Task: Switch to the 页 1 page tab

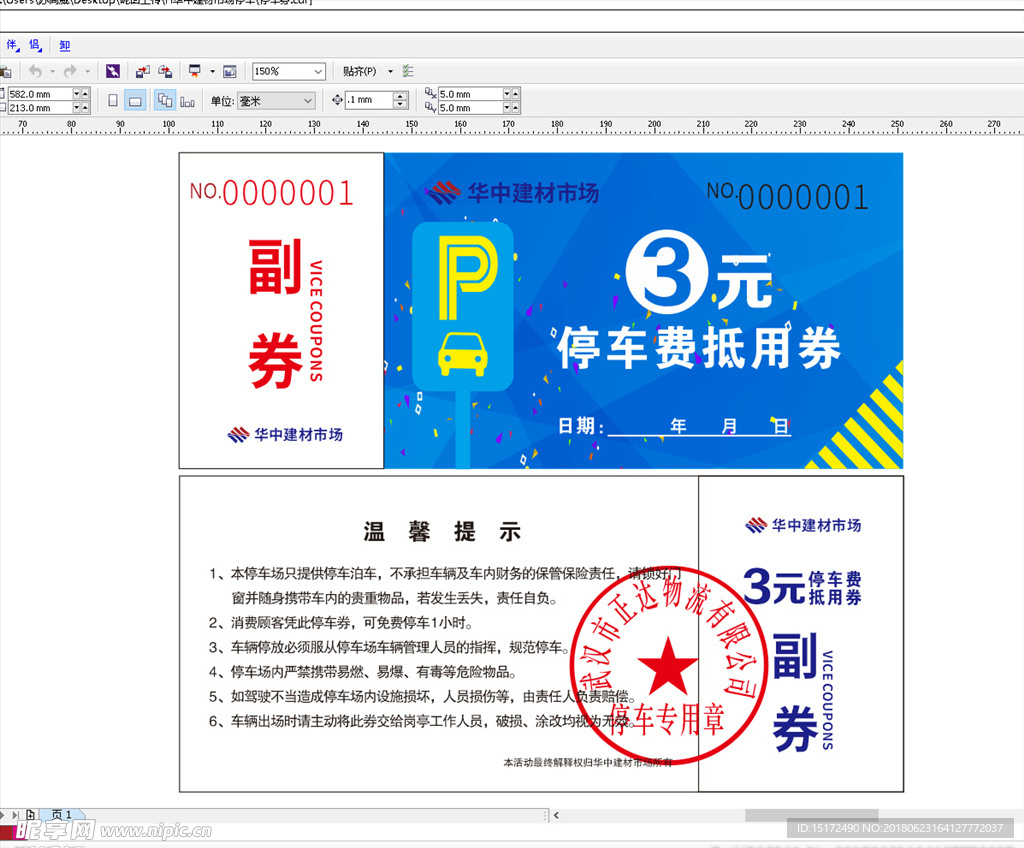Action: (x=61, y=815)
